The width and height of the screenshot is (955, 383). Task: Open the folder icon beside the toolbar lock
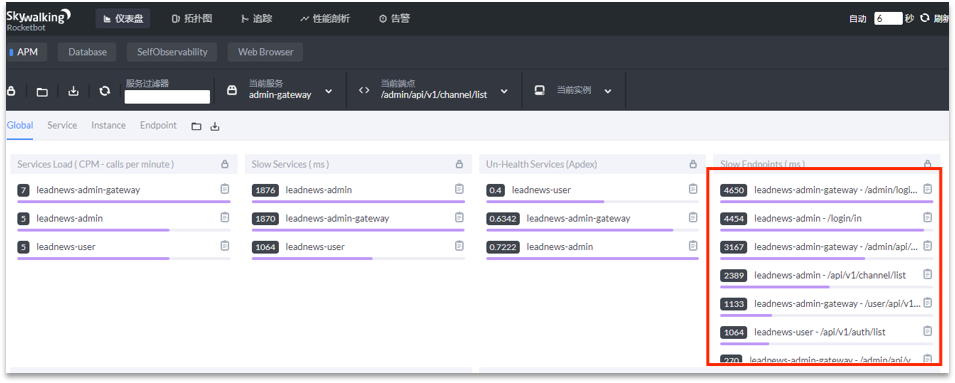pyautogui.click(x=42, y=92)
